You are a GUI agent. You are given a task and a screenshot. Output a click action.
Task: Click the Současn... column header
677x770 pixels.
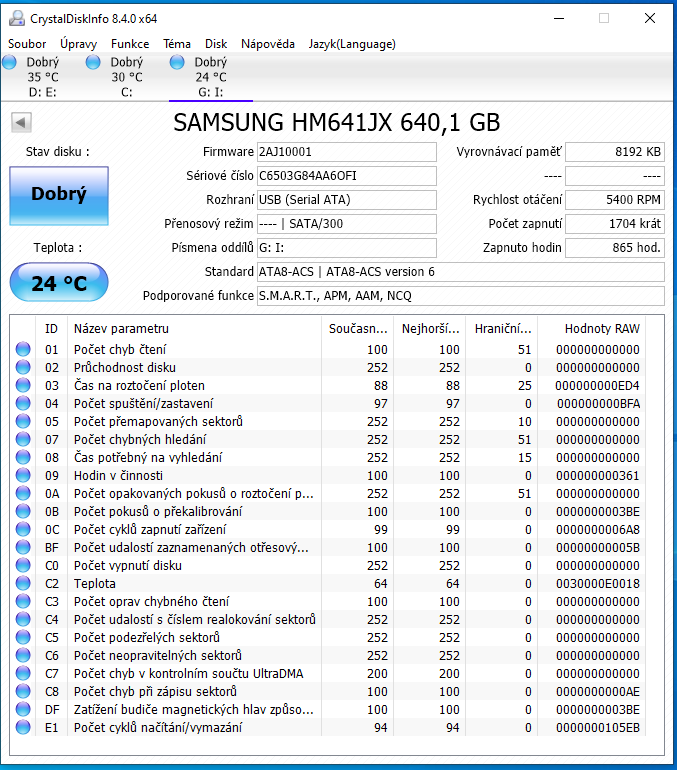[x=358, y=329]
